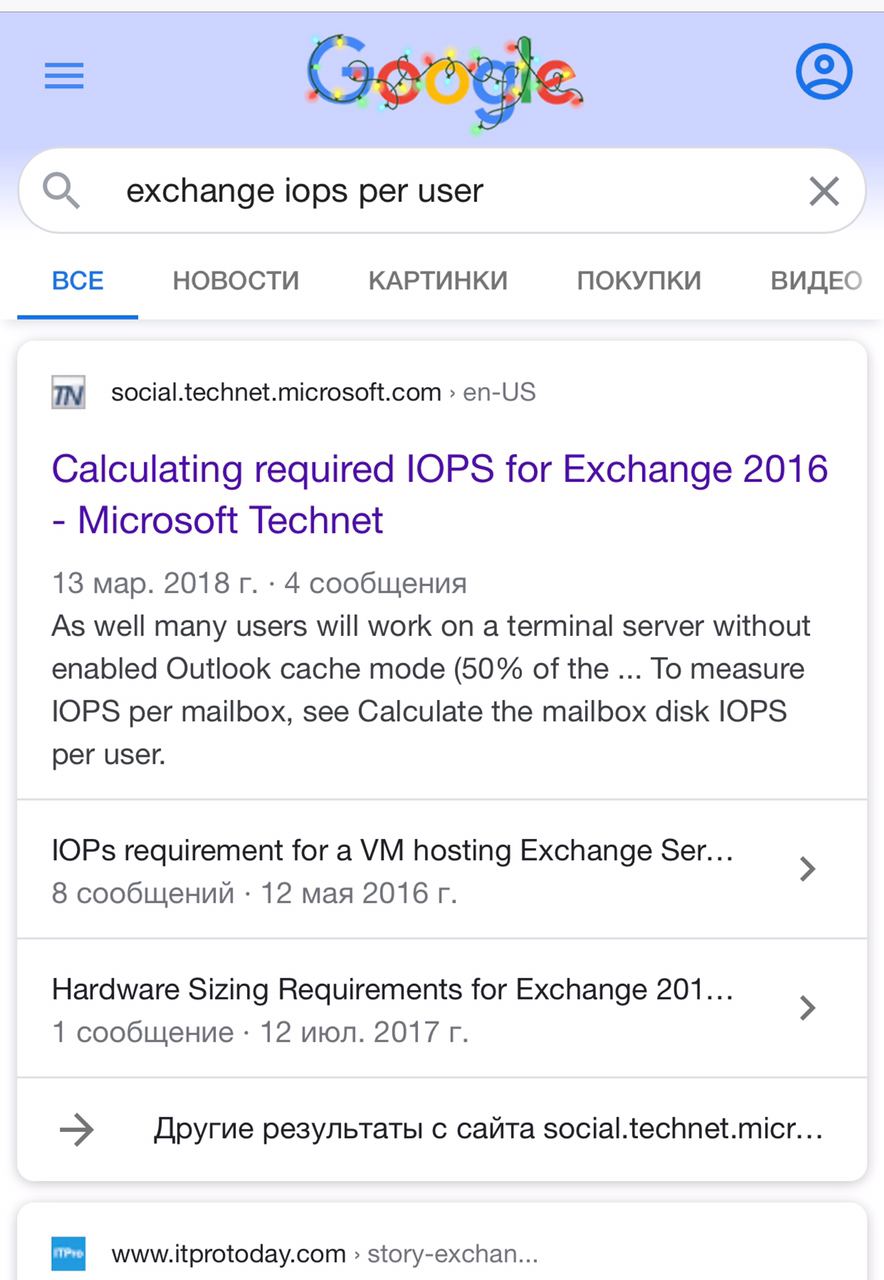
Task: Tap '1 сообщение · 12 июл. 2017 г.' text
Action: point(260,1032)
